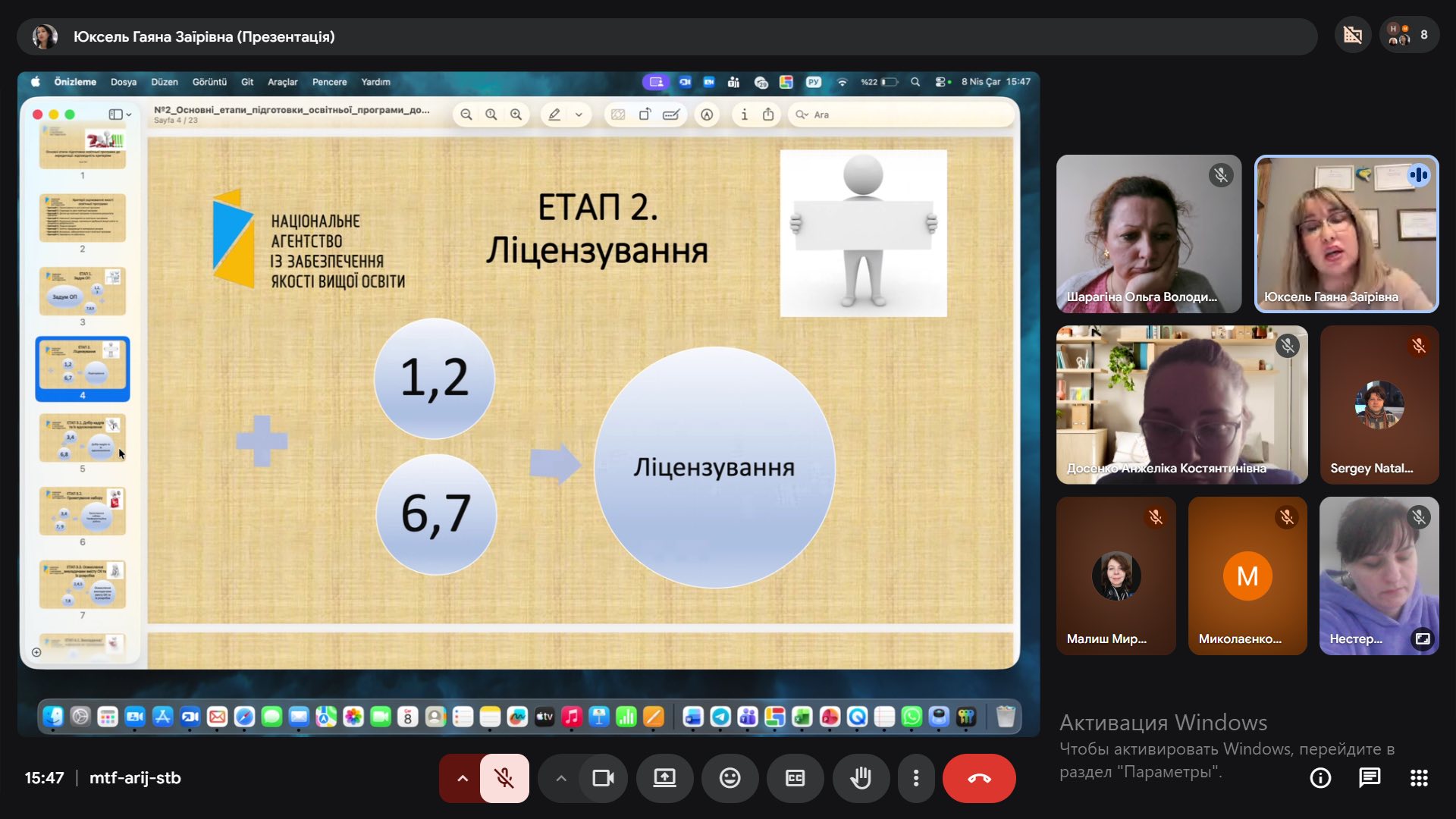Show the participants list with 8 count
1456x819 pixels.
tap(1409, 35)
